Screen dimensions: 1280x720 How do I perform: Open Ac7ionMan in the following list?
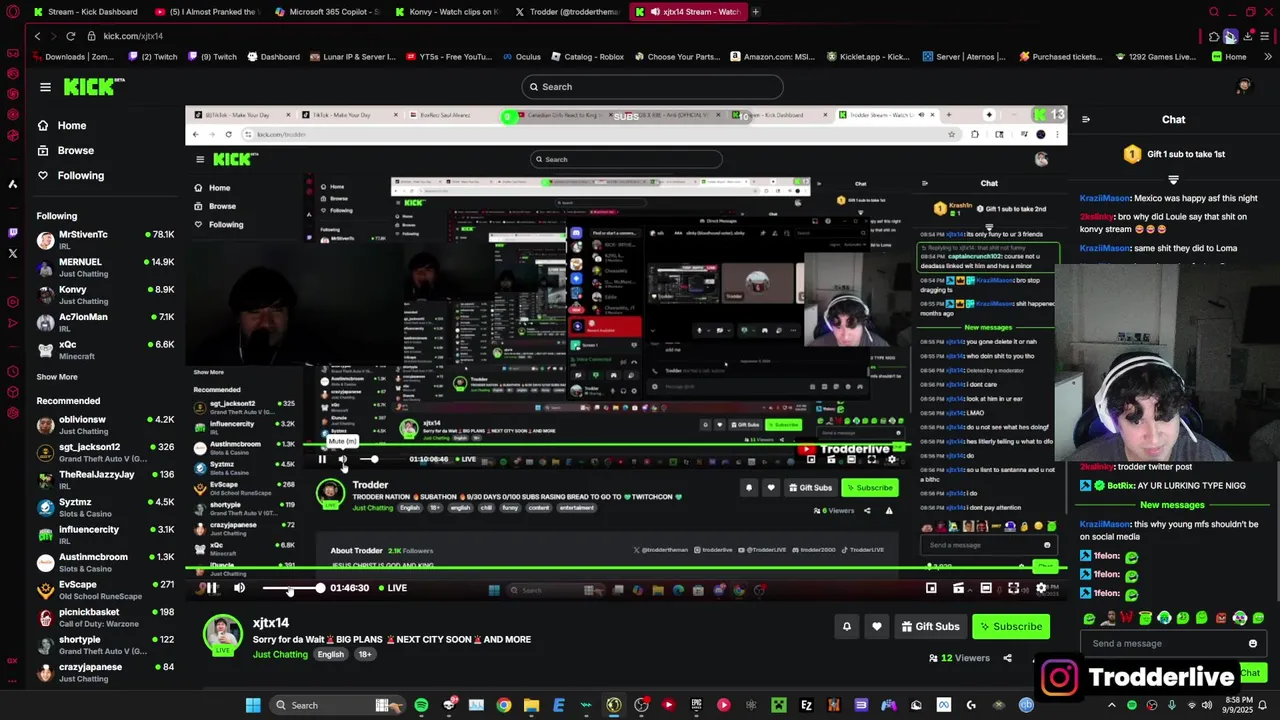point(105,322)
